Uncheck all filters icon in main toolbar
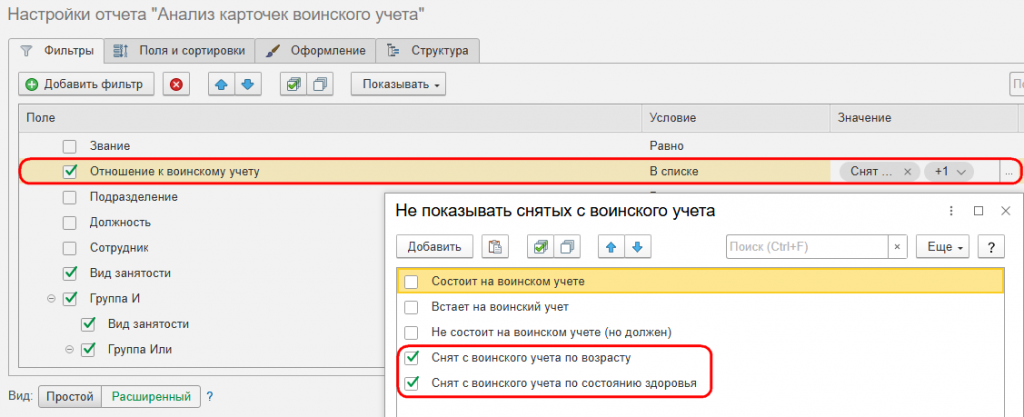Screen dimensions: 1024x417 (320, 84)
